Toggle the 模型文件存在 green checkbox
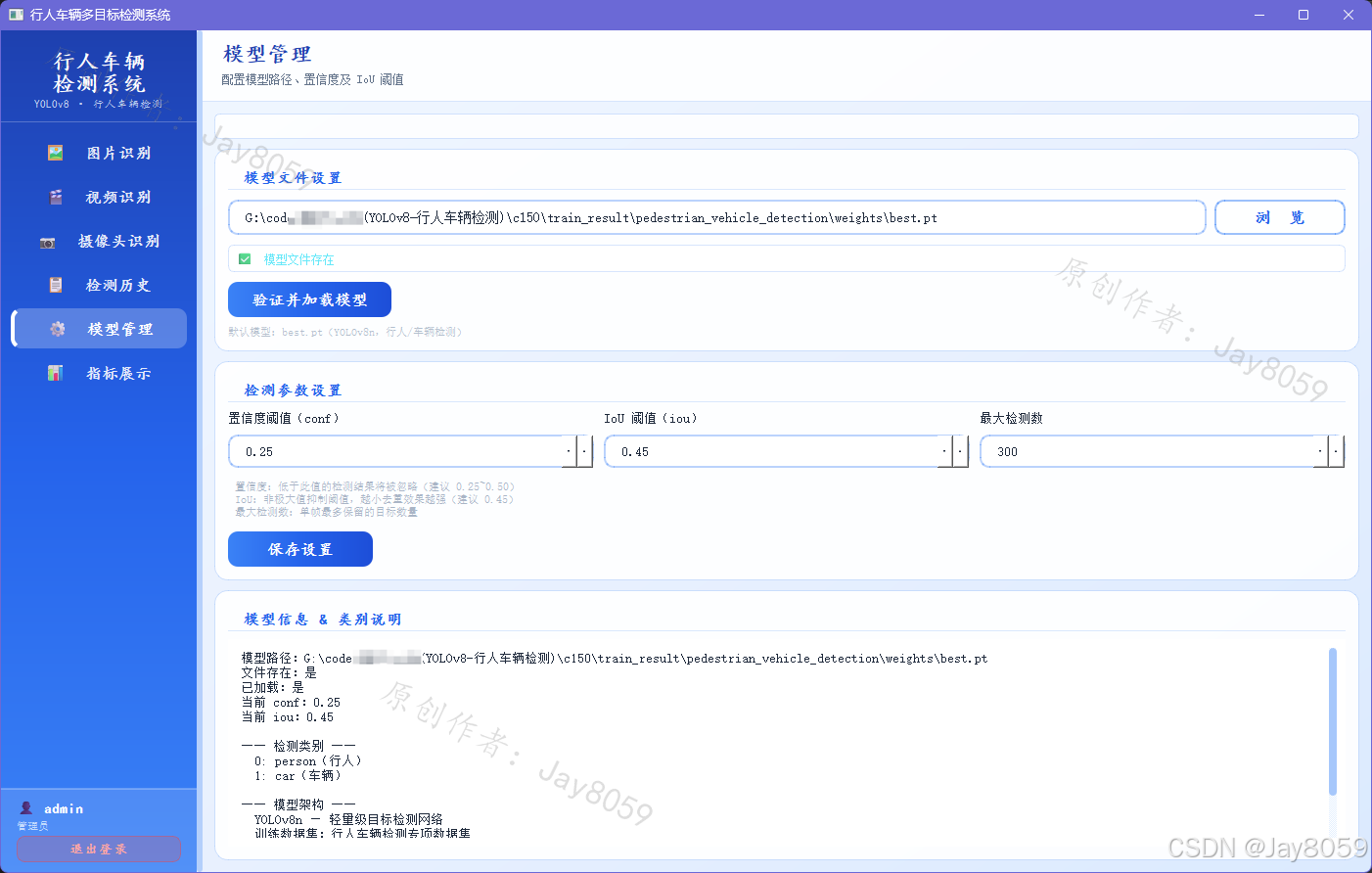 [245, 259]
